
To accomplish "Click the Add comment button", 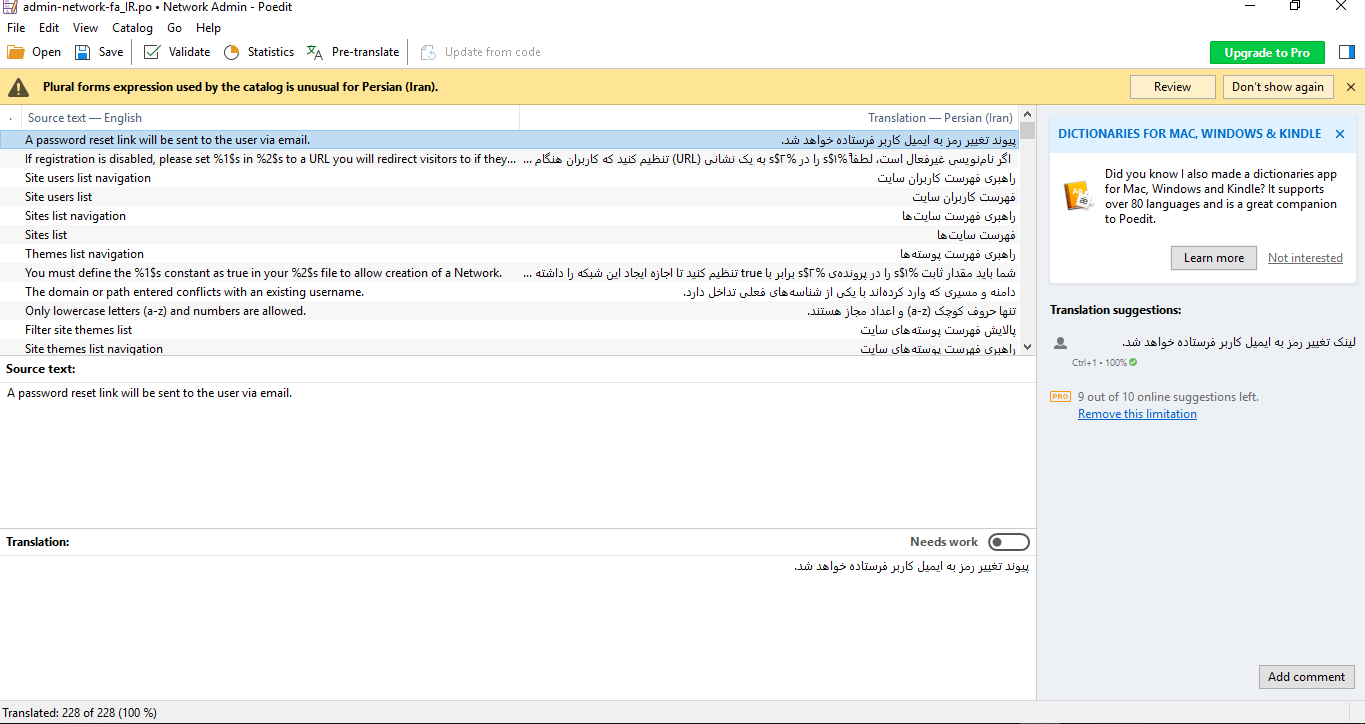I will pyautogui.click(x=1306, y=677).
